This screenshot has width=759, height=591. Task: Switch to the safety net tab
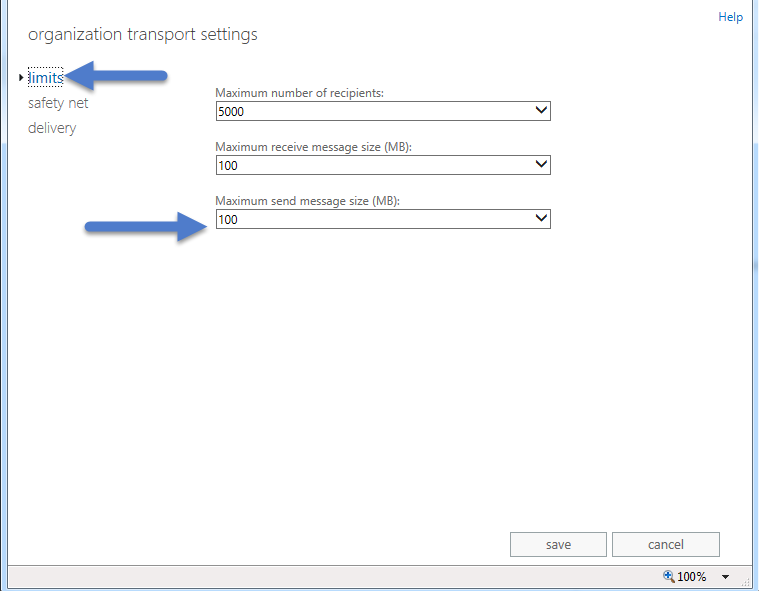[58, 103]
